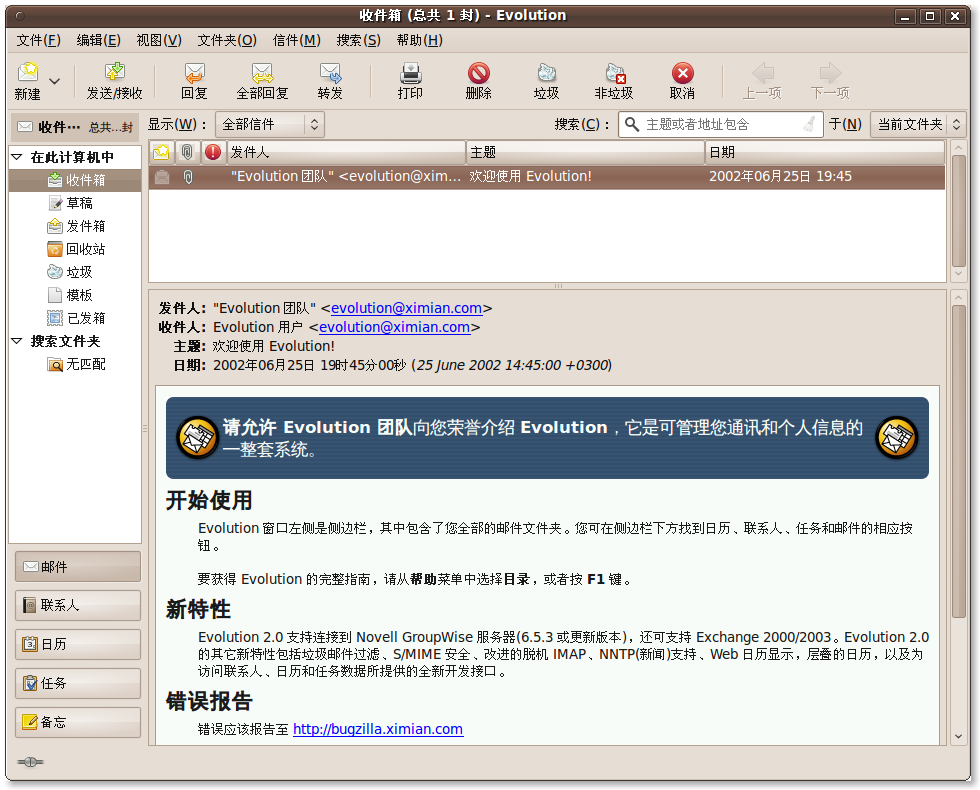Open the 帮助(H) menu

419,40
